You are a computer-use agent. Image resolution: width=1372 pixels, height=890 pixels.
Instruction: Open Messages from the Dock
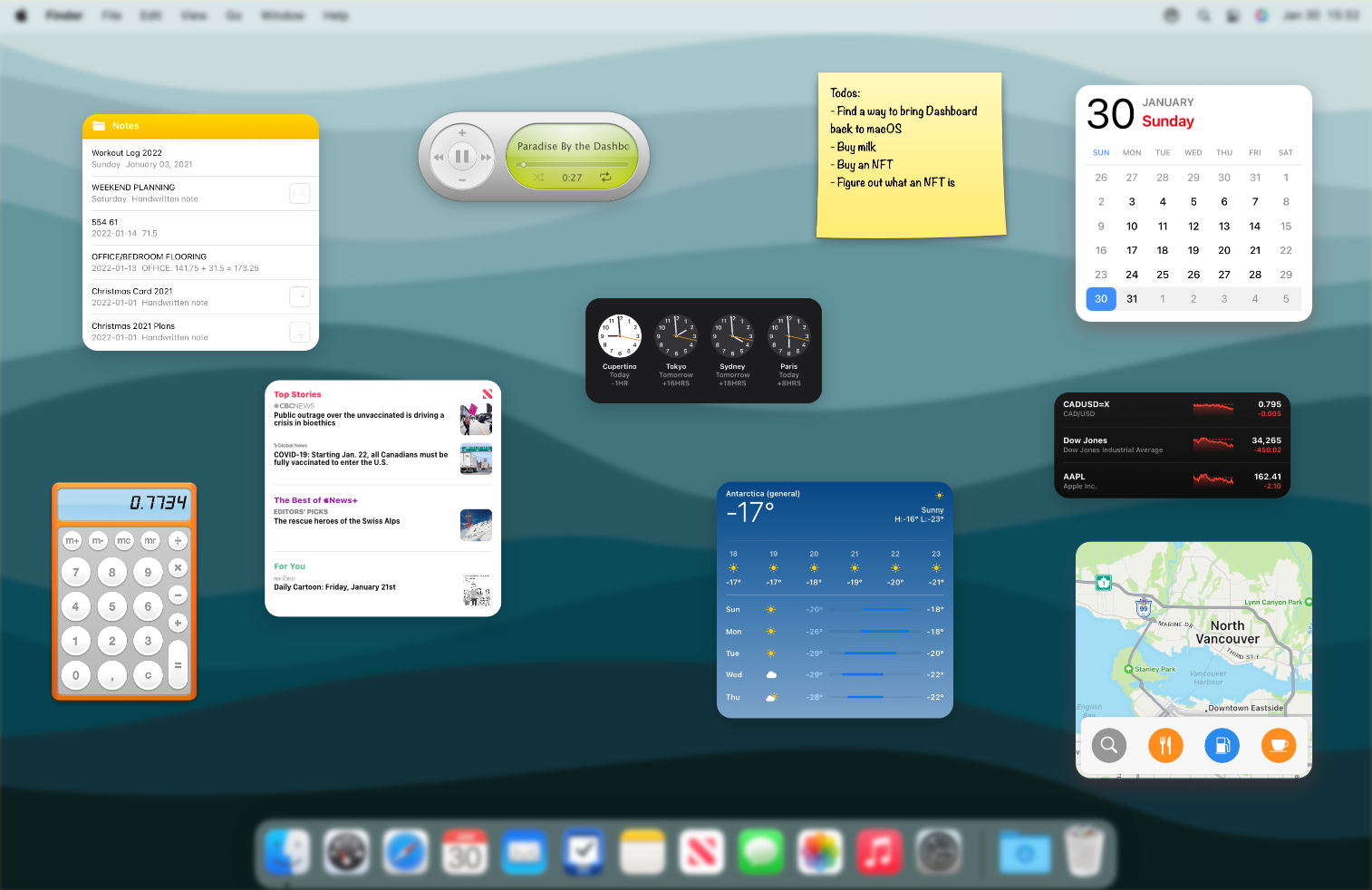(760, 852)
